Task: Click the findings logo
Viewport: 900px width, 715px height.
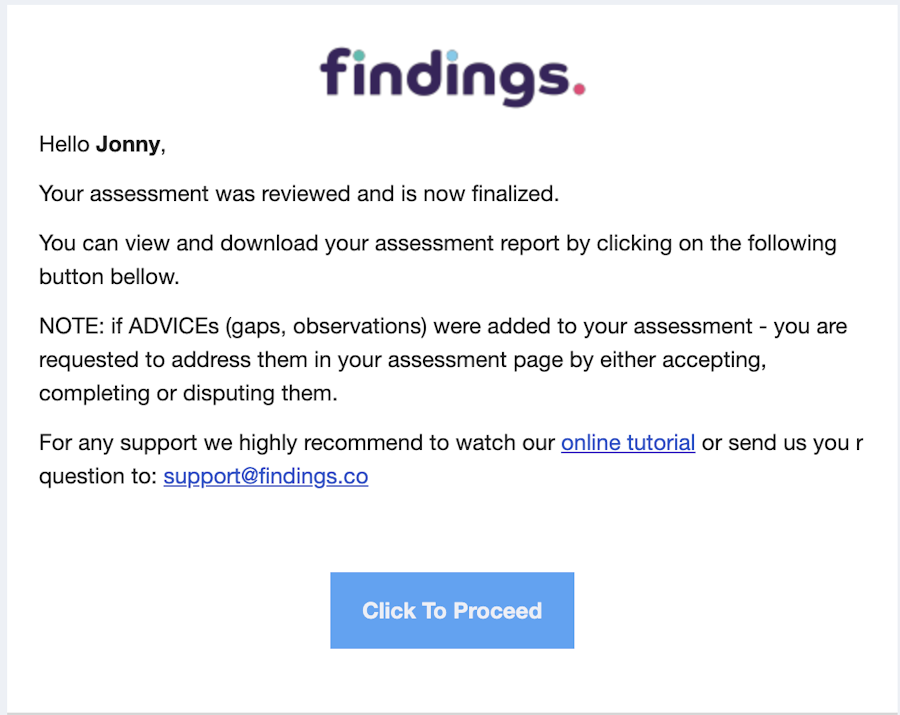Action: [x=452, y=75]
